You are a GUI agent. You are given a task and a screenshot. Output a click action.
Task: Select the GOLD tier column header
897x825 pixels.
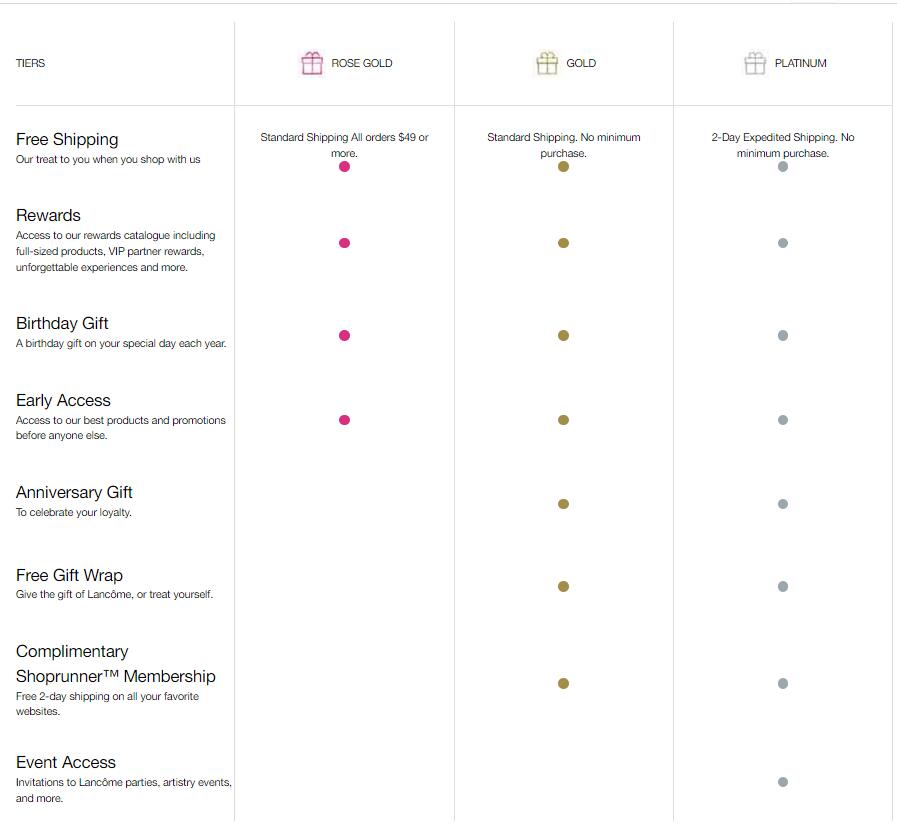(x=581, y=63)
